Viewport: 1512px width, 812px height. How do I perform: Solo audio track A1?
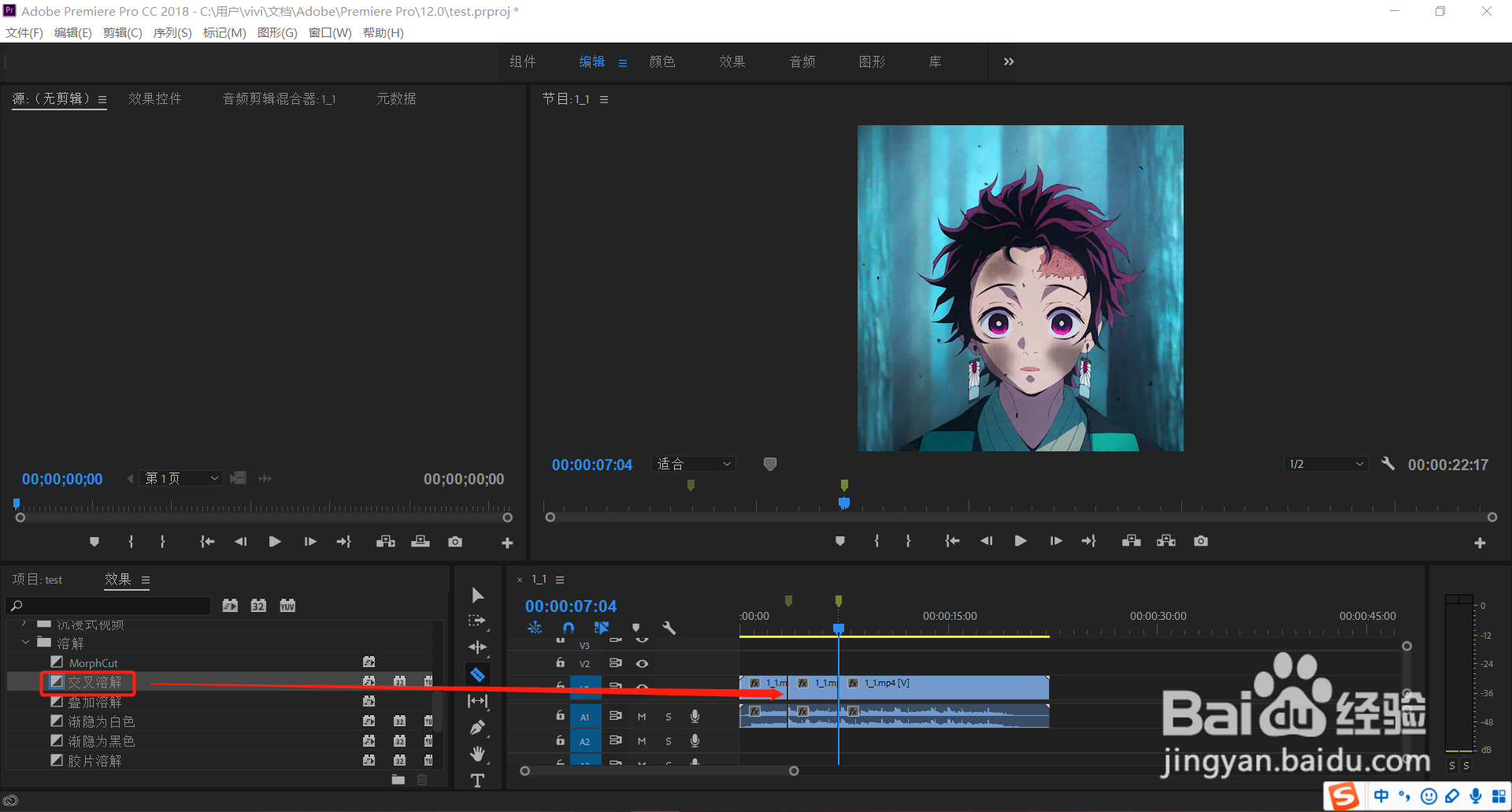(669, 717)
